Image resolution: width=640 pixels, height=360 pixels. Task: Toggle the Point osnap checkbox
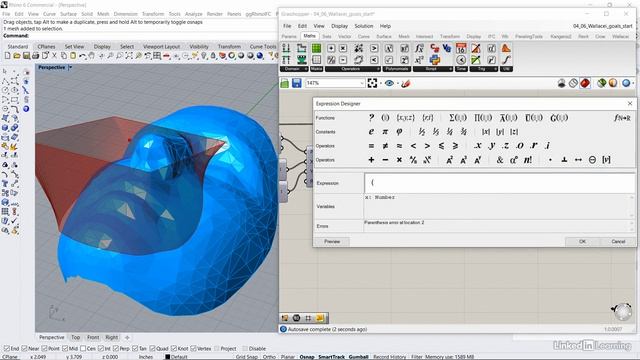[44, 349]
